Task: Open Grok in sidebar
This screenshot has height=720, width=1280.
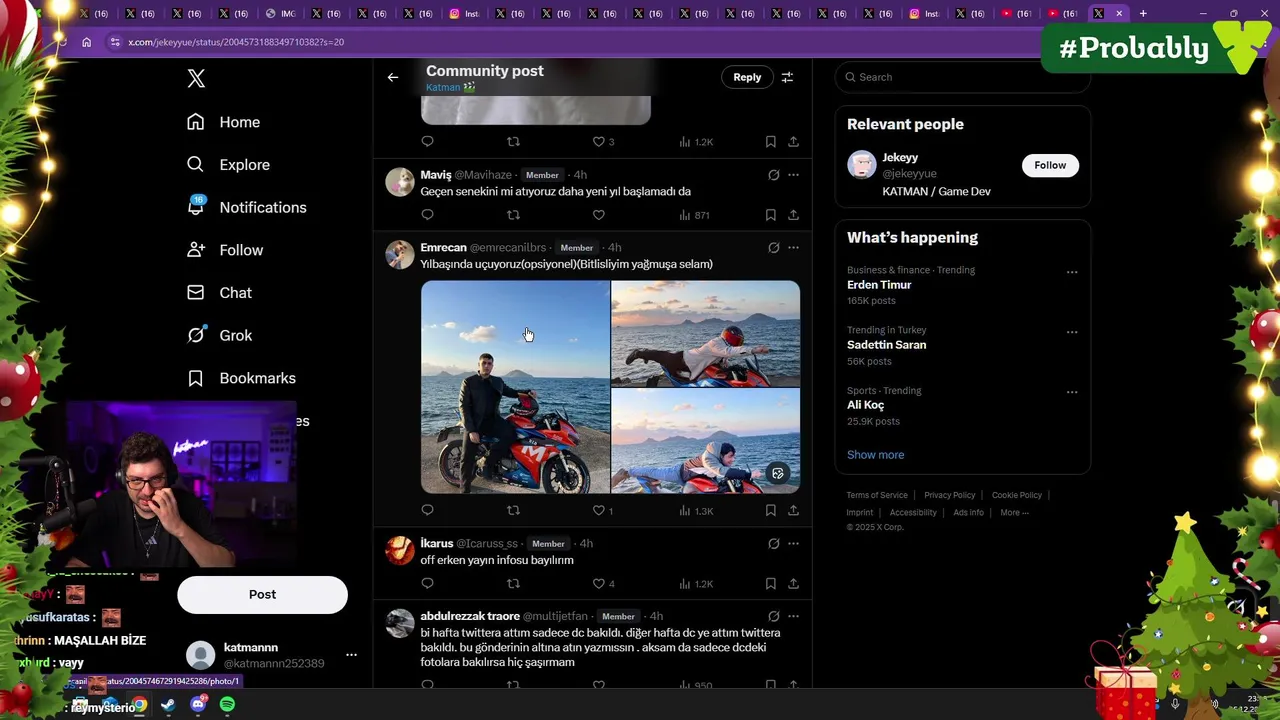Action: pos(220,336)
